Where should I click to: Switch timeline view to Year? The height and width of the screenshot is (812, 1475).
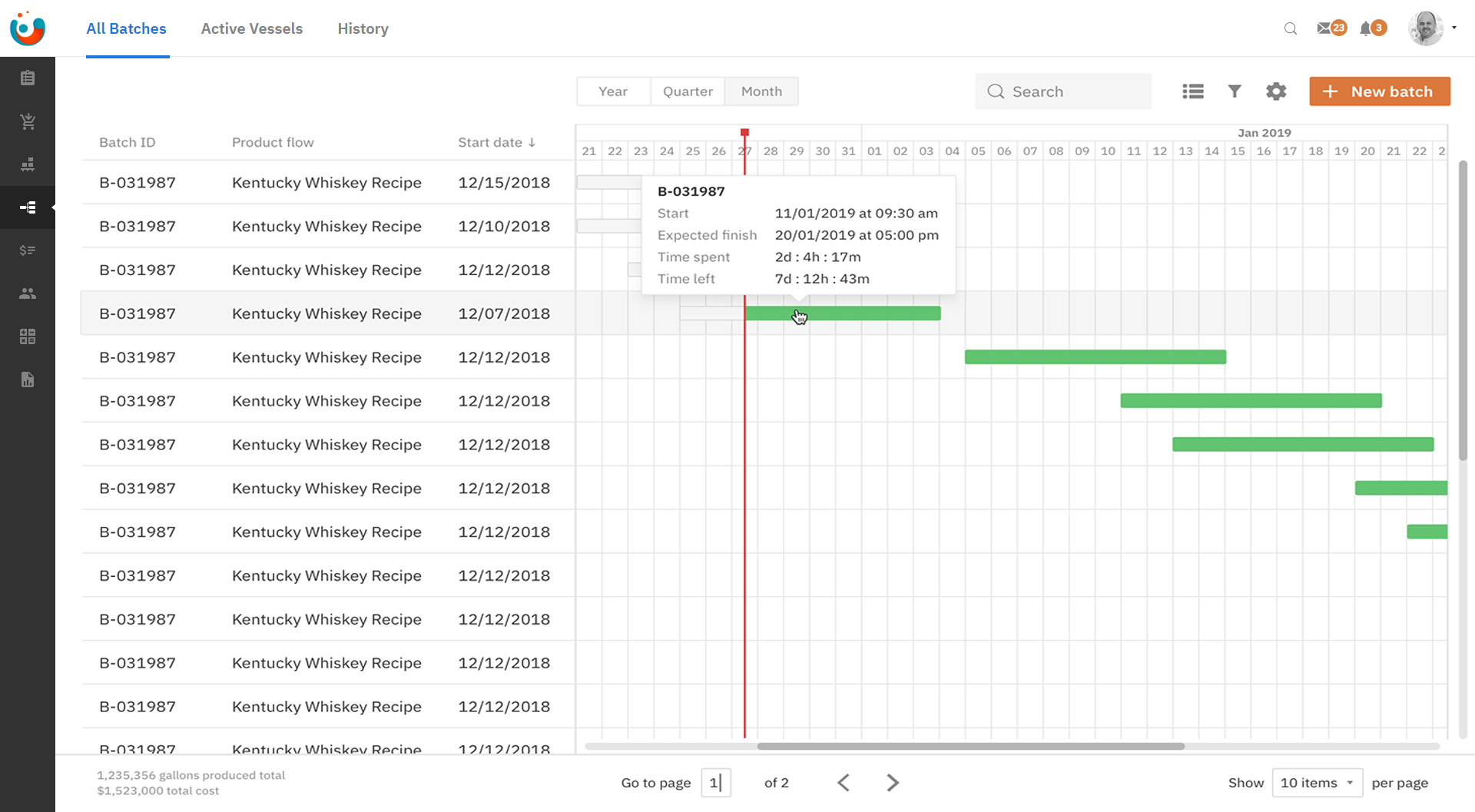(x=613, y=91)
